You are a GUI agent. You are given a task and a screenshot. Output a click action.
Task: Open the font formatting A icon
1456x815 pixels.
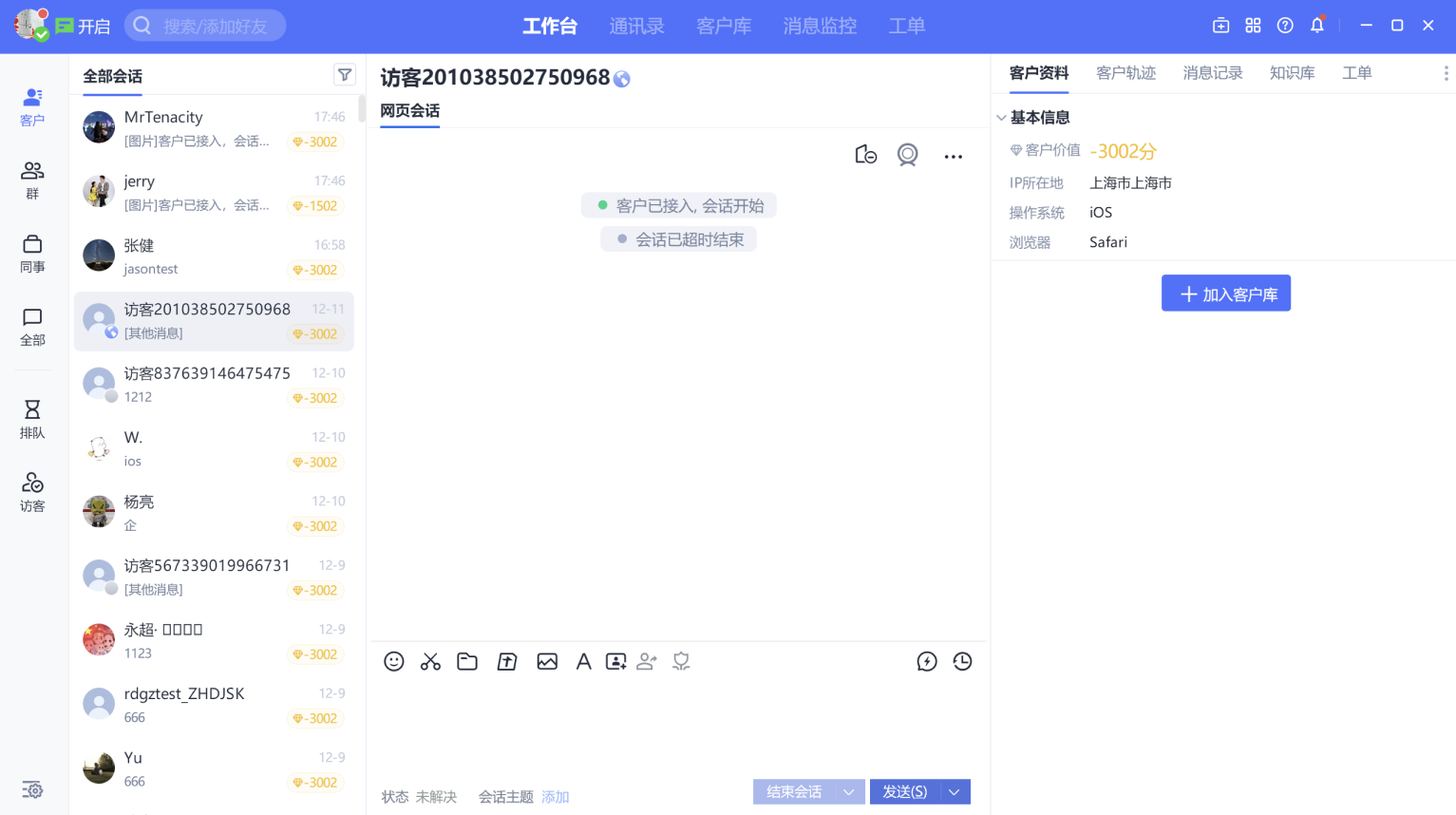[x=583, y=662]
